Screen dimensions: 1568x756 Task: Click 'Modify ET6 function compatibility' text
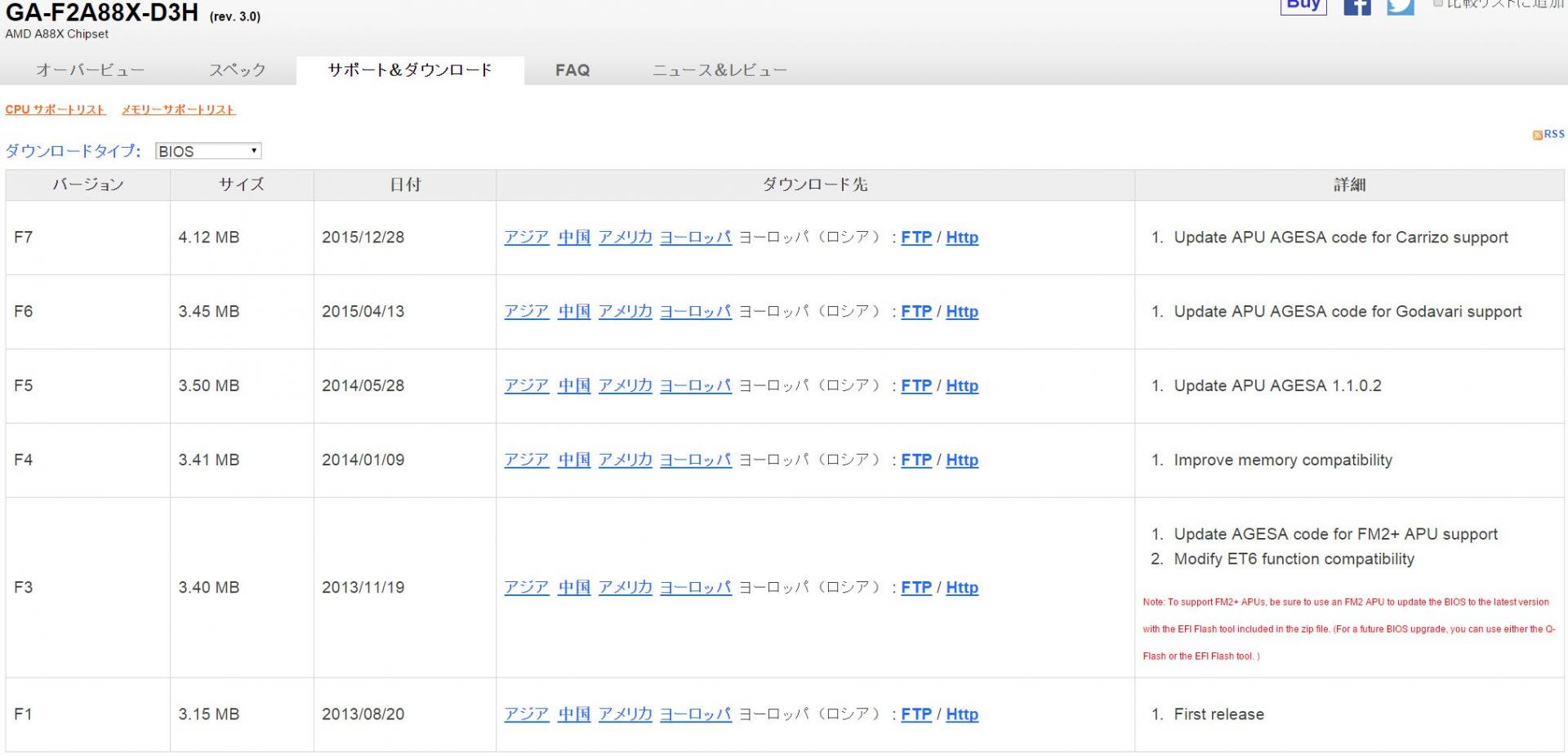pyautogui.click(x=1294, y=559)
